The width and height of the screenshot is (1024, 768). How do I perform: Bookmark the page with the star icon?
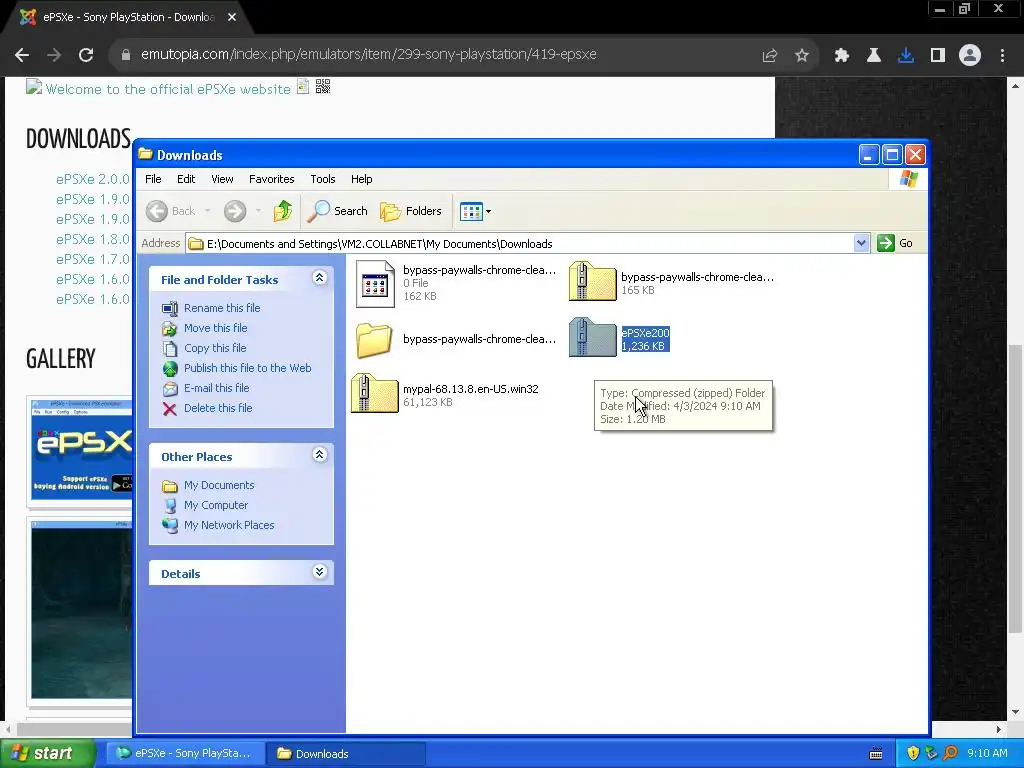coord(802,56)
